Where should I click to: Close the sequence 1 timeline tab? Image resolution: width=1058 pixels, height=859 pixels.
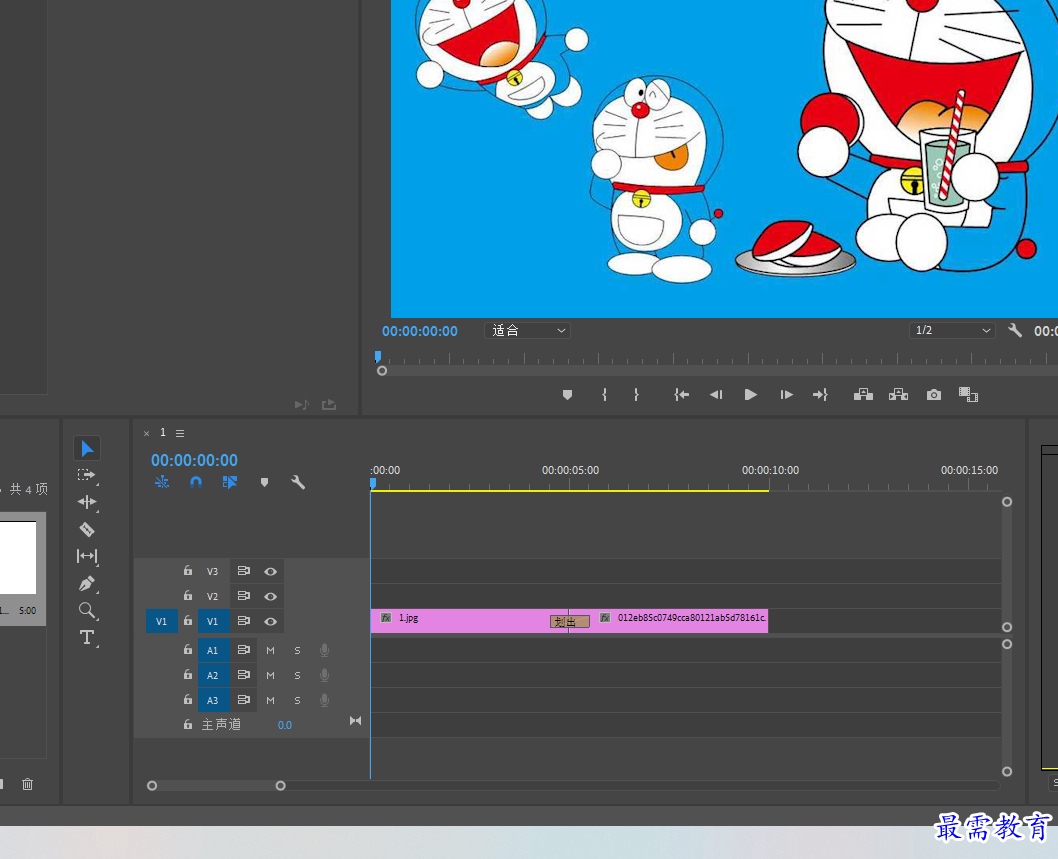click(146, 433)
